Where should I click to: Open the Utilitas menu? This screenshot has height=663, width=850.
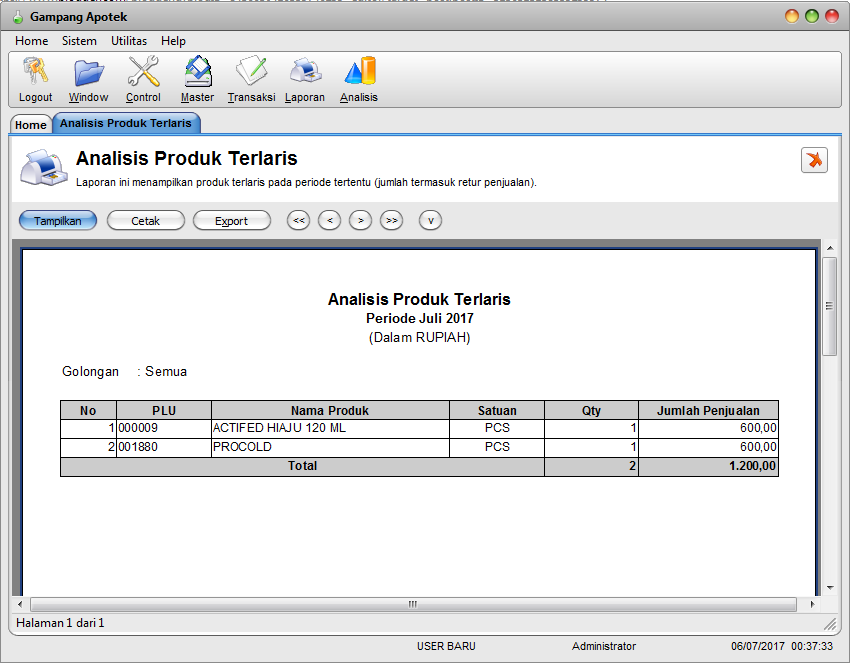point(129,41)
